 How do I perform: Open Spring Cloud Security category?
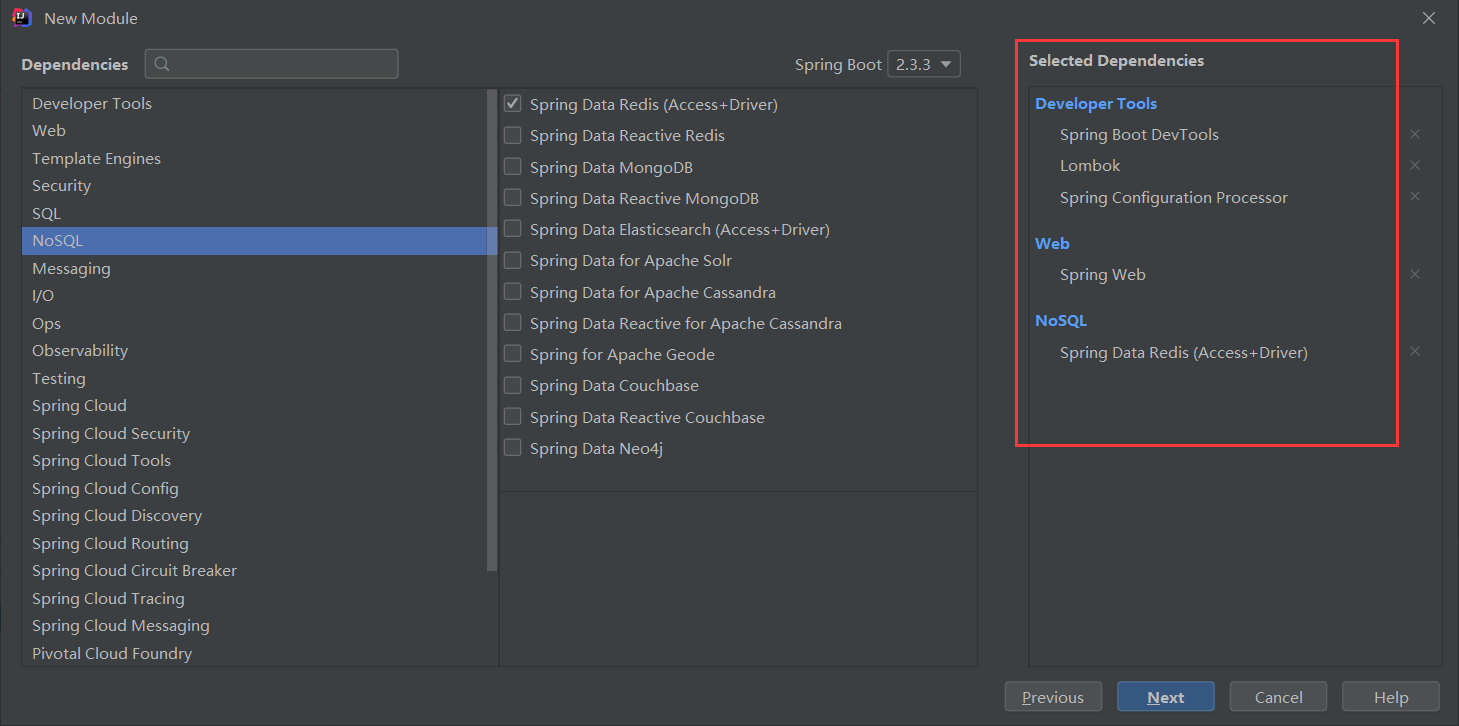[x=254, y=433]
